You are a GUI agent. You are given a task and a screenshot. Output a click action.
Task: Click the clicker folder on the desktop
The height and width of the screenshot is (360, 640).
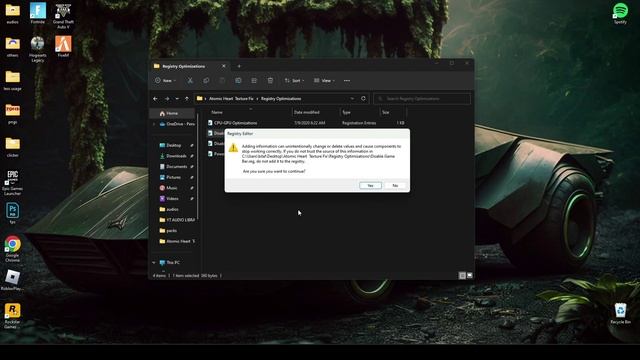tap(13, 147)
